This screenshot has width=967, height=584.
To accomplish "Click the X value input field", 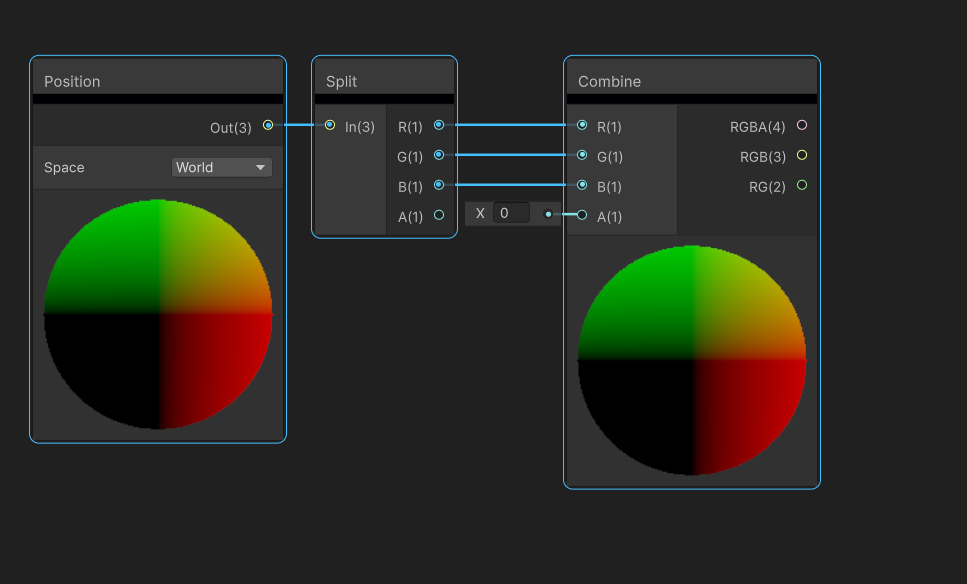I will coord(511,213).
